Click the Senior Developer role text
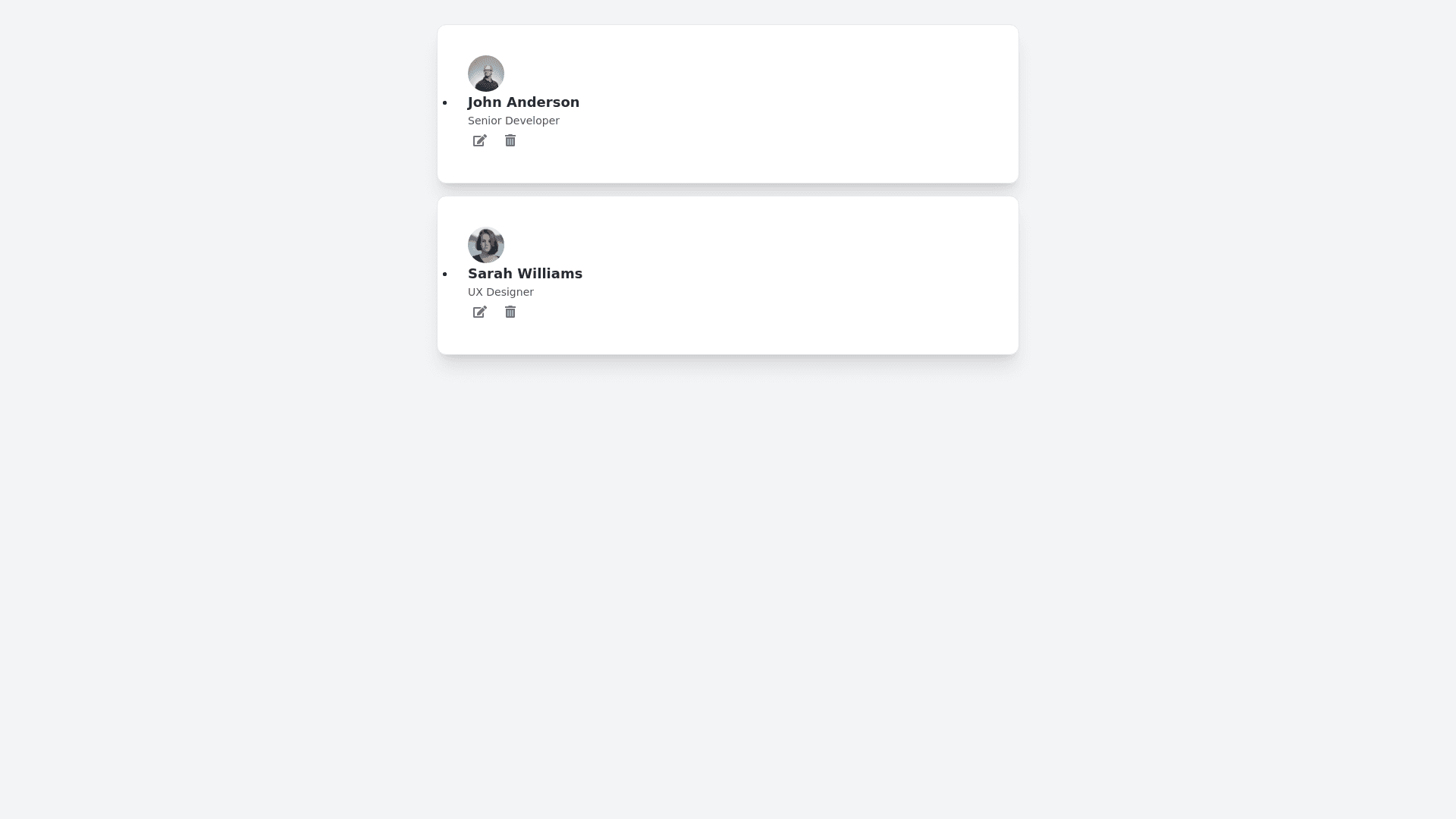Image resolution: width=1456 pixels, height=819 pixels. click(x=513, y=121)
